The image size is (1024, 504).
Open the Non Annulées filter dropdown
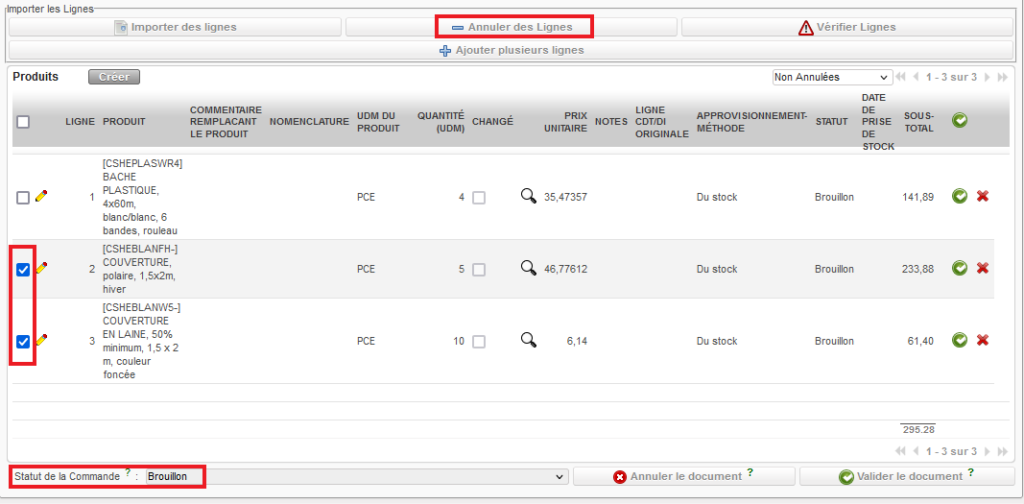832,77
